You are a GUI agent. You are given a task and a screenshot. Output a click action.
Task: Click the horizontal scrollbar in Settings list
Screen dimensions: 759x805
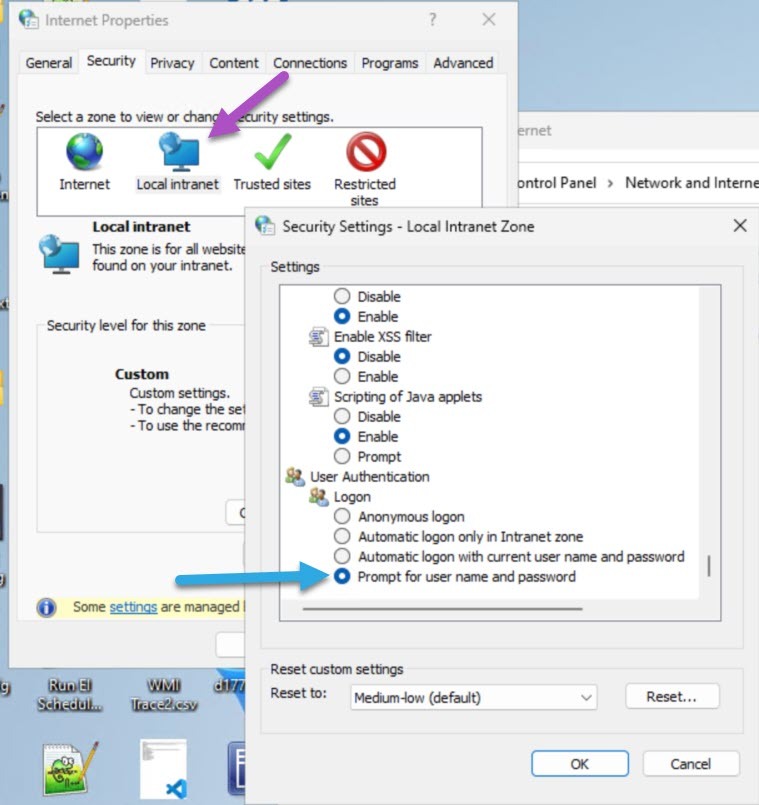(x=441, y=608)
